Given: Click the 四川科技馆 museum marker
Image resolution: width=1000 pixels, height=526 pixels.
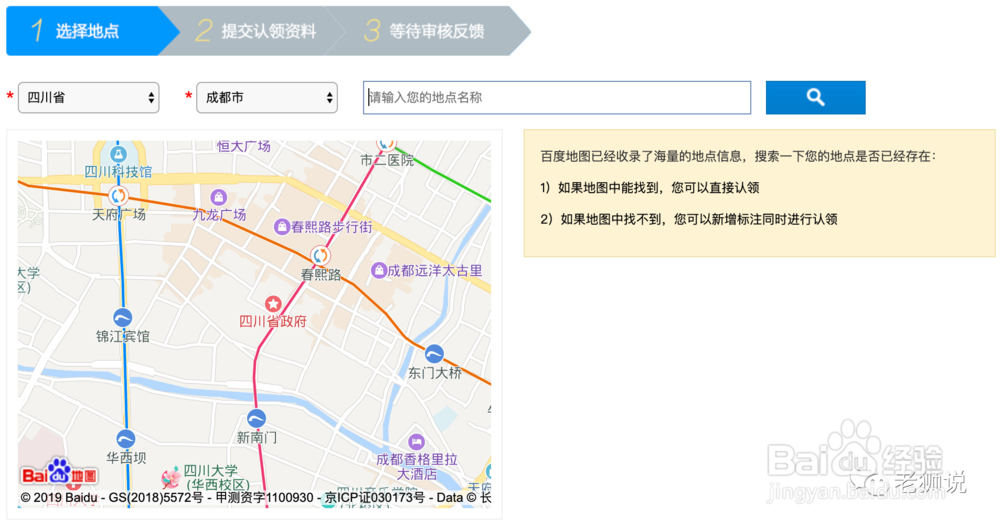Looking at the screenshot, I should coord(118,154).
